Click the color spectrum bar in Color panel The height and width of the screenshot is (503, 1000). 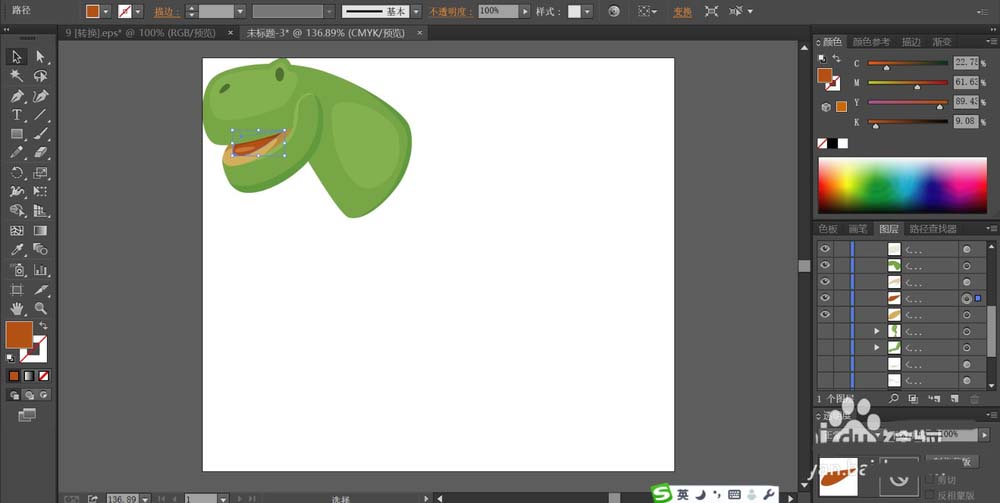(902, 186)
